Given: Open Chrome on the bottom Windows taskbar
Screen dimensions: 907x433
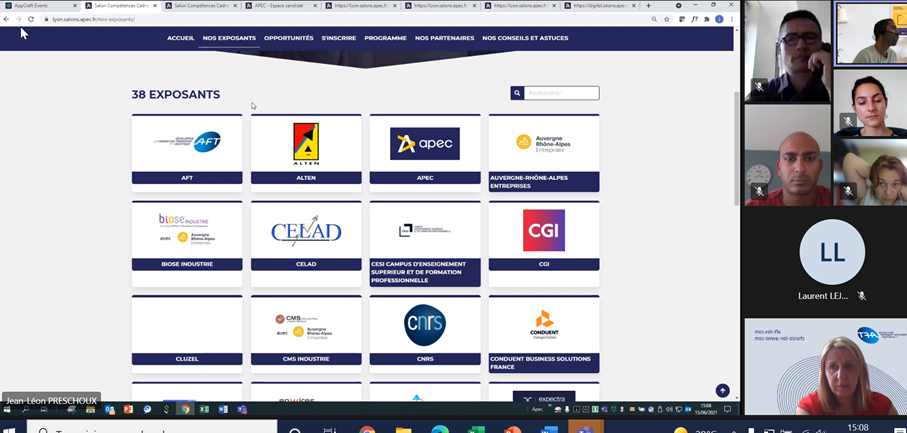Looking at the screenshot, I should click(367, 429).
